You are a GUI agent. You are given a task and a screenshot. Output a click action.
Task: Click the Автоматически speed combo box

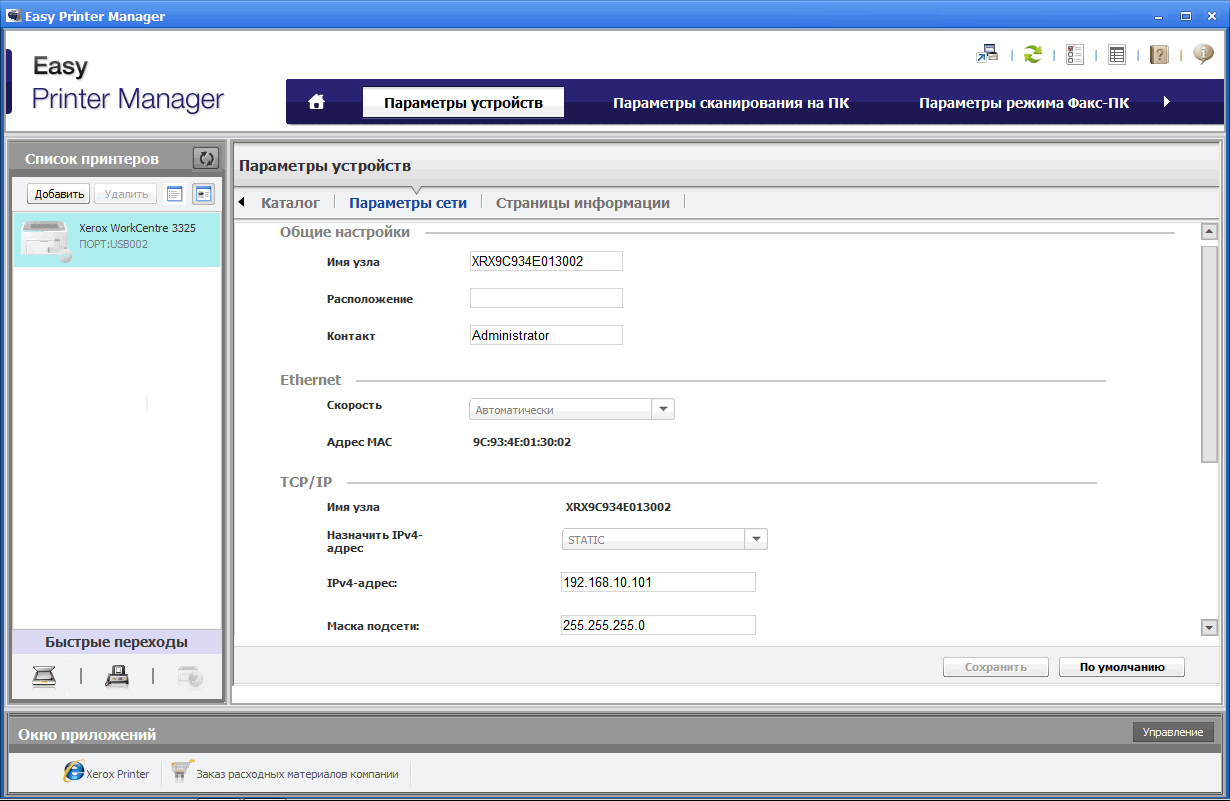point(572,409)
